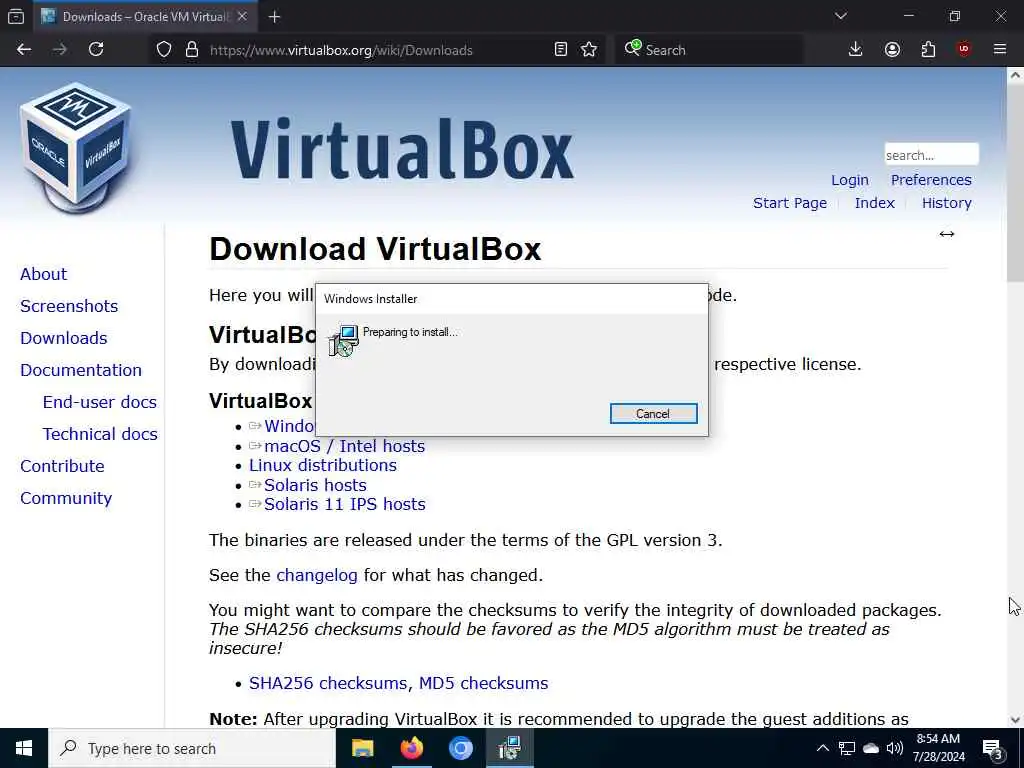Viewport: 1024px width, 768px height.
Task: Toggle reader view icon in address bar
Action: (561, 50)
